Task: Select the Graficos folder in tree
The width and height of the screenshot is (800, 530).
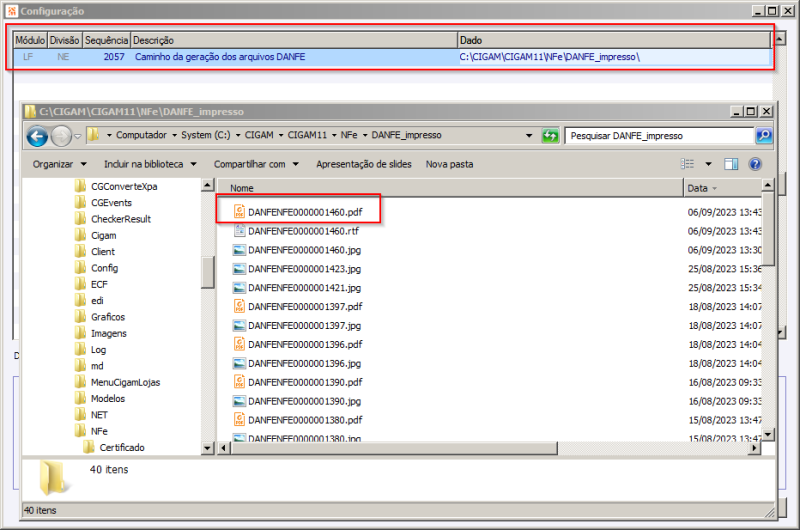Action: click(x=99, y=317)
